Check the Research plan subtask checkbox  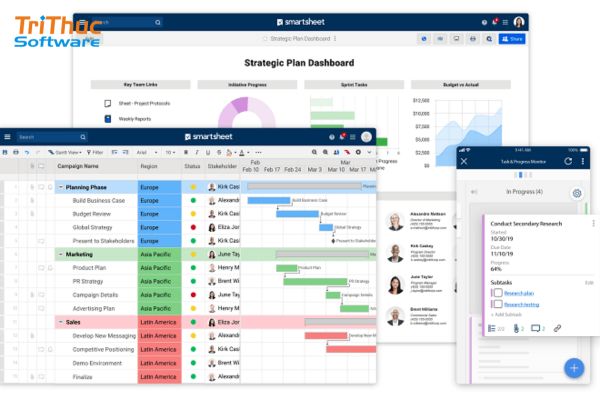(497, 293)
